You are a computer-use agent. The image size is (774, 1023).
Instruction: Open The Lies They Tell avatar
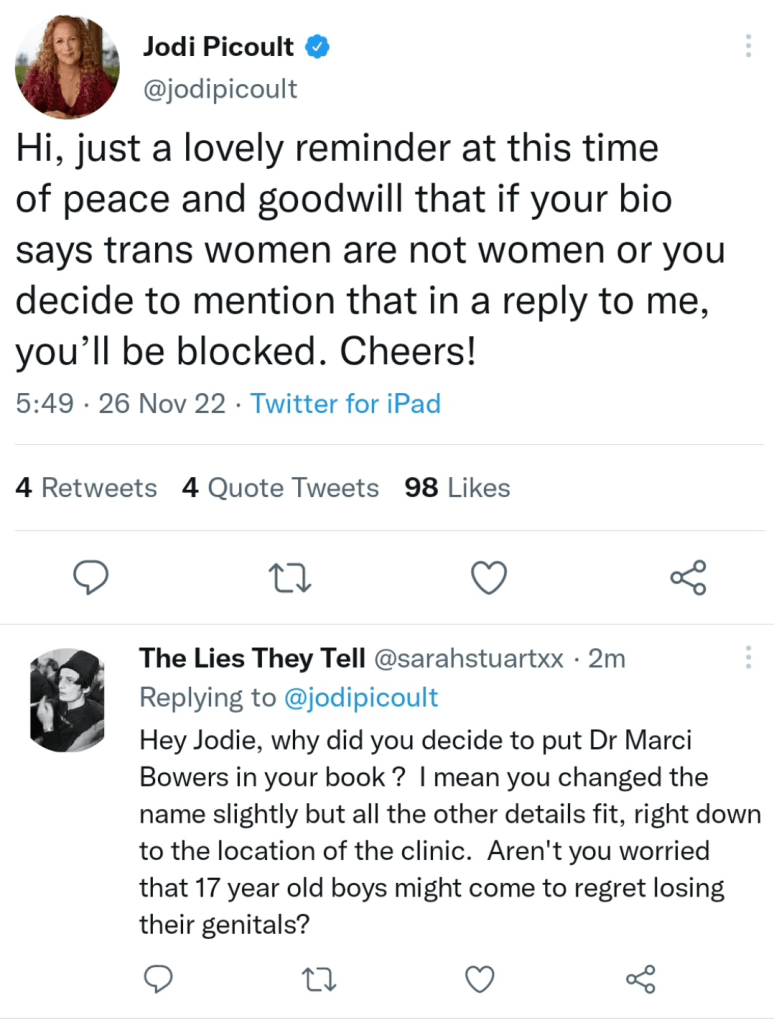pos(66,699)
